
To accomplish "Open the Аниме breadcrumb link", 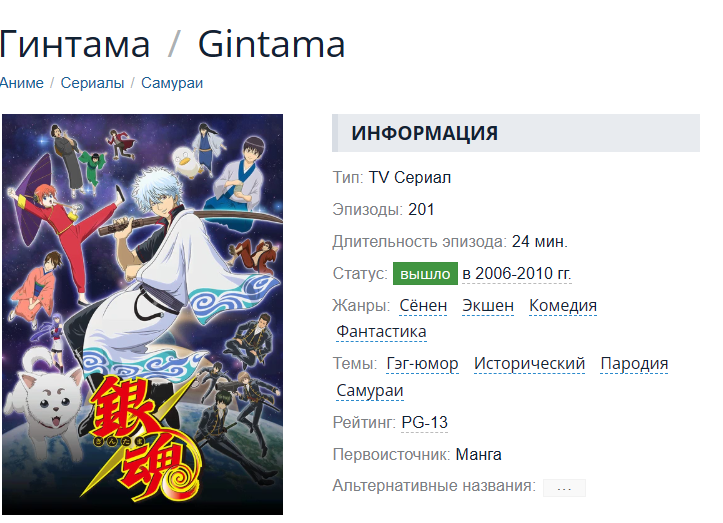I will (x=22, y=83).
